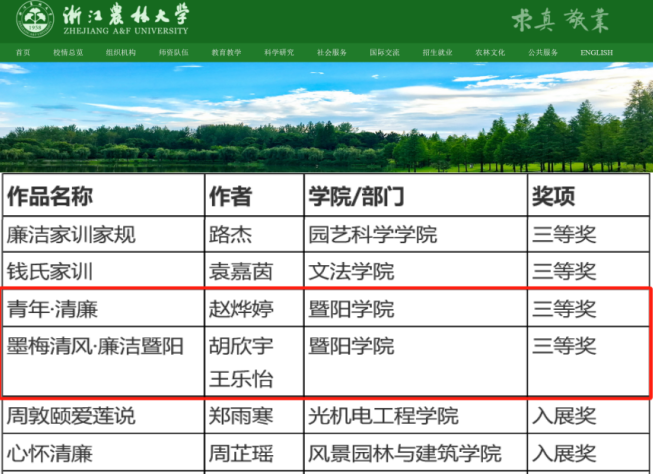Open 国际交流 navigation item
Screen dimensions: 653x474
384,52
